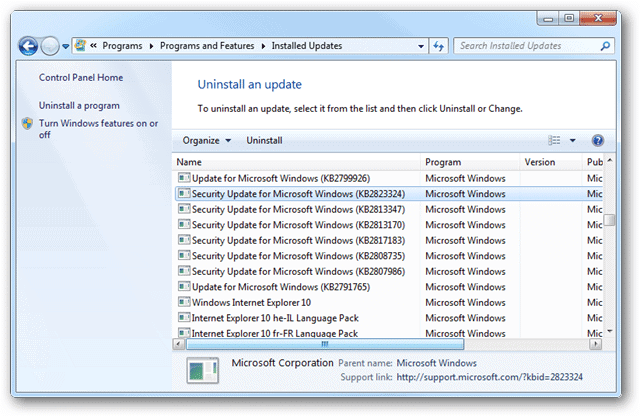
Task: Click the Back navigation arrow button
Action: (x=28, y=46)
